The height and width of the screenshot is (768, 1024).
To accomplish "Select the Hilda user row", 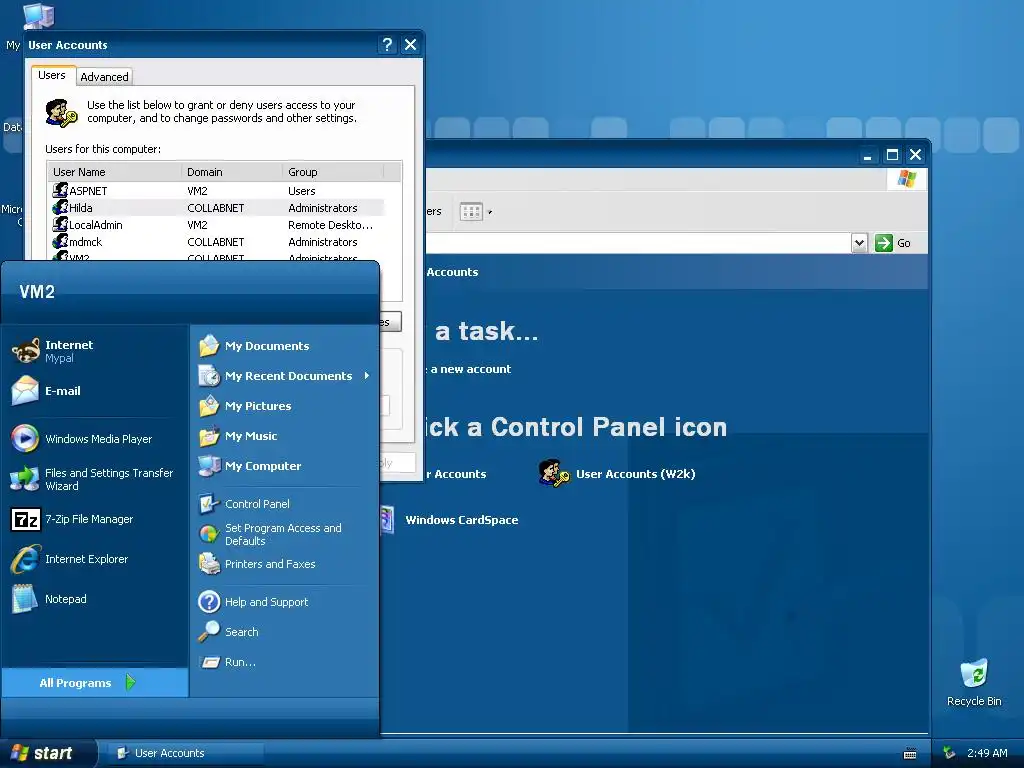I will click(217, 208).
